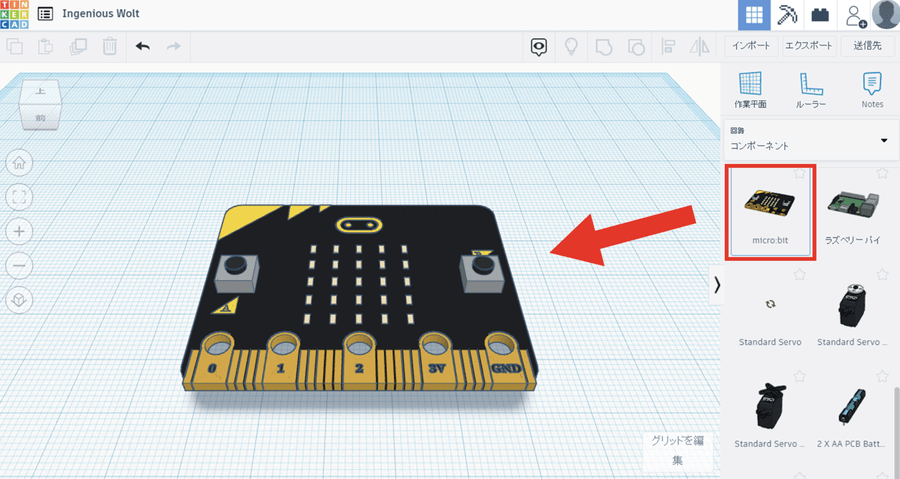Click the Duplicate toolbar icon
The width and height of the screenshot is (900, 479).
(x=78, y=46)
